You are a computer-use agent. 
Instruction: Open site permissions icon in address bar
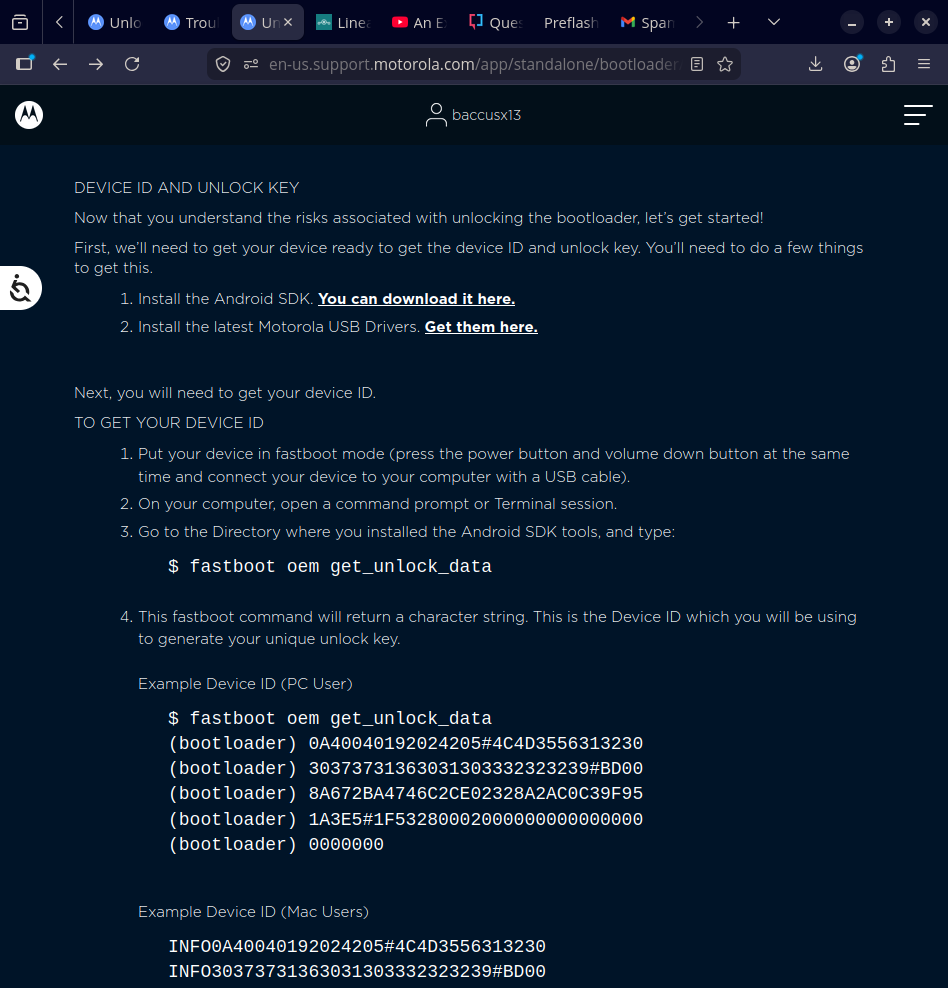(x=251, y=64)
